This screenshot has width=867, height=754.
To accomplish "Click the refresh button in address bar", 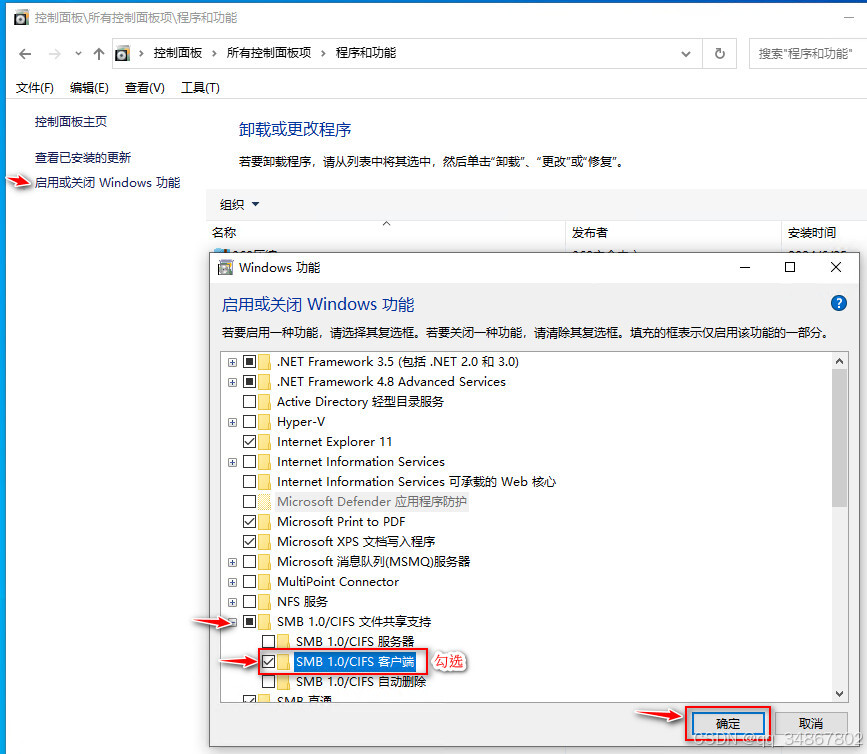I will 719,54.
